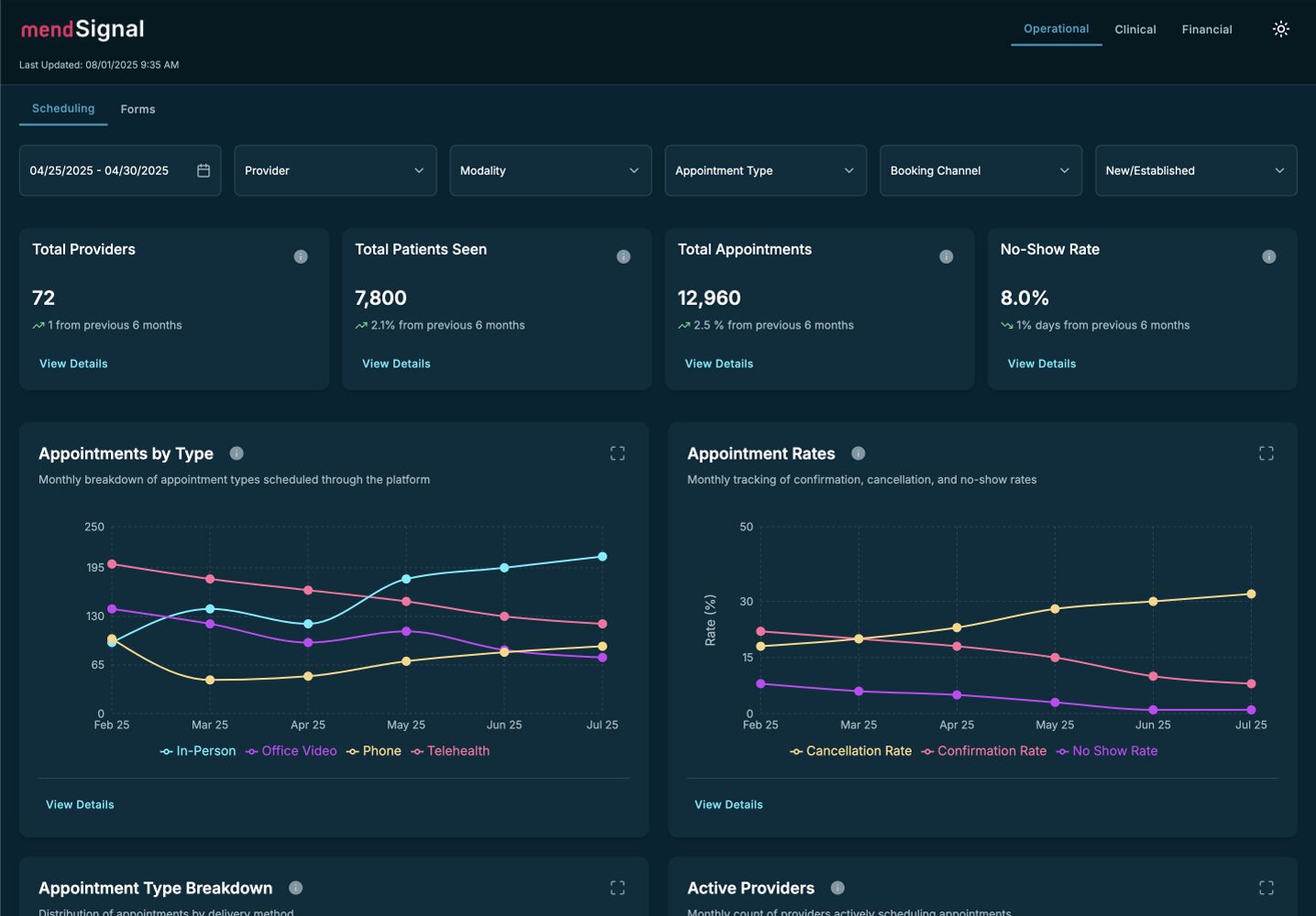Click View Details under Total Appointments

718,364
